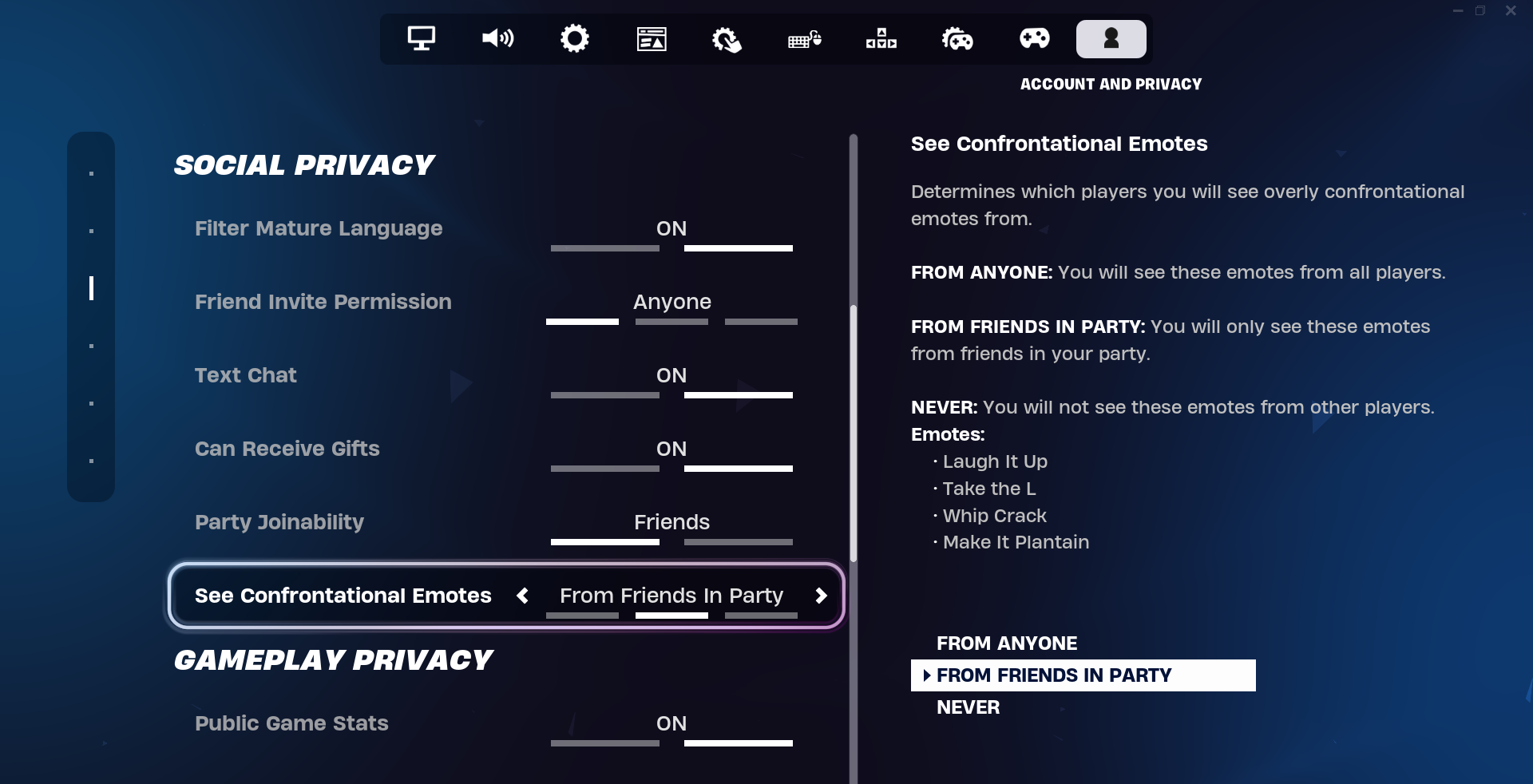
Task: Toggle Can Receive Gifts setting
Action: click(x=671, y=450)
